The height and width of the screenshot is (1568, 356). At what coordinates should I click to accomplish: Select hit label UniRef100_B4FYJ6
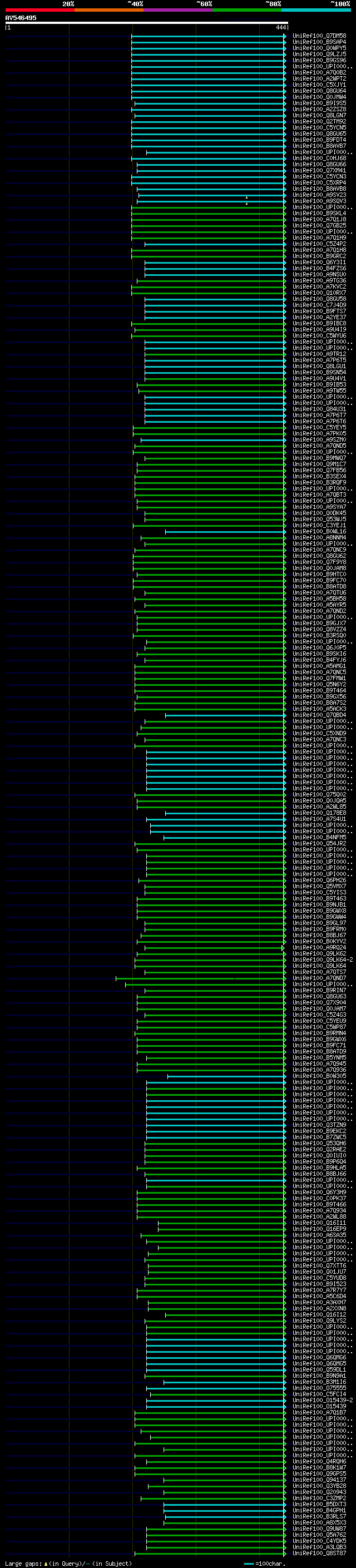coord(319,660)
